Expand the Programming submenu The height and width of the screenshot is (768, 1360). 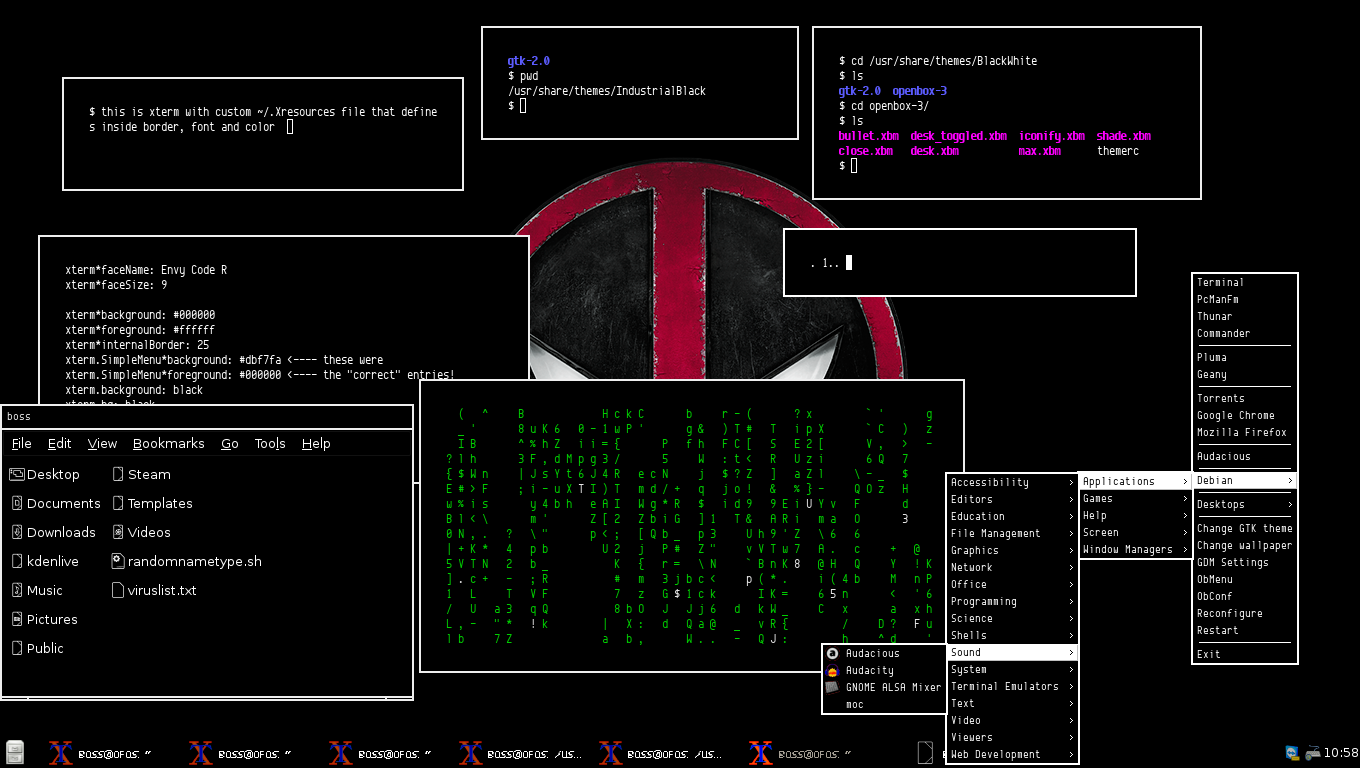coord(1012,601)
